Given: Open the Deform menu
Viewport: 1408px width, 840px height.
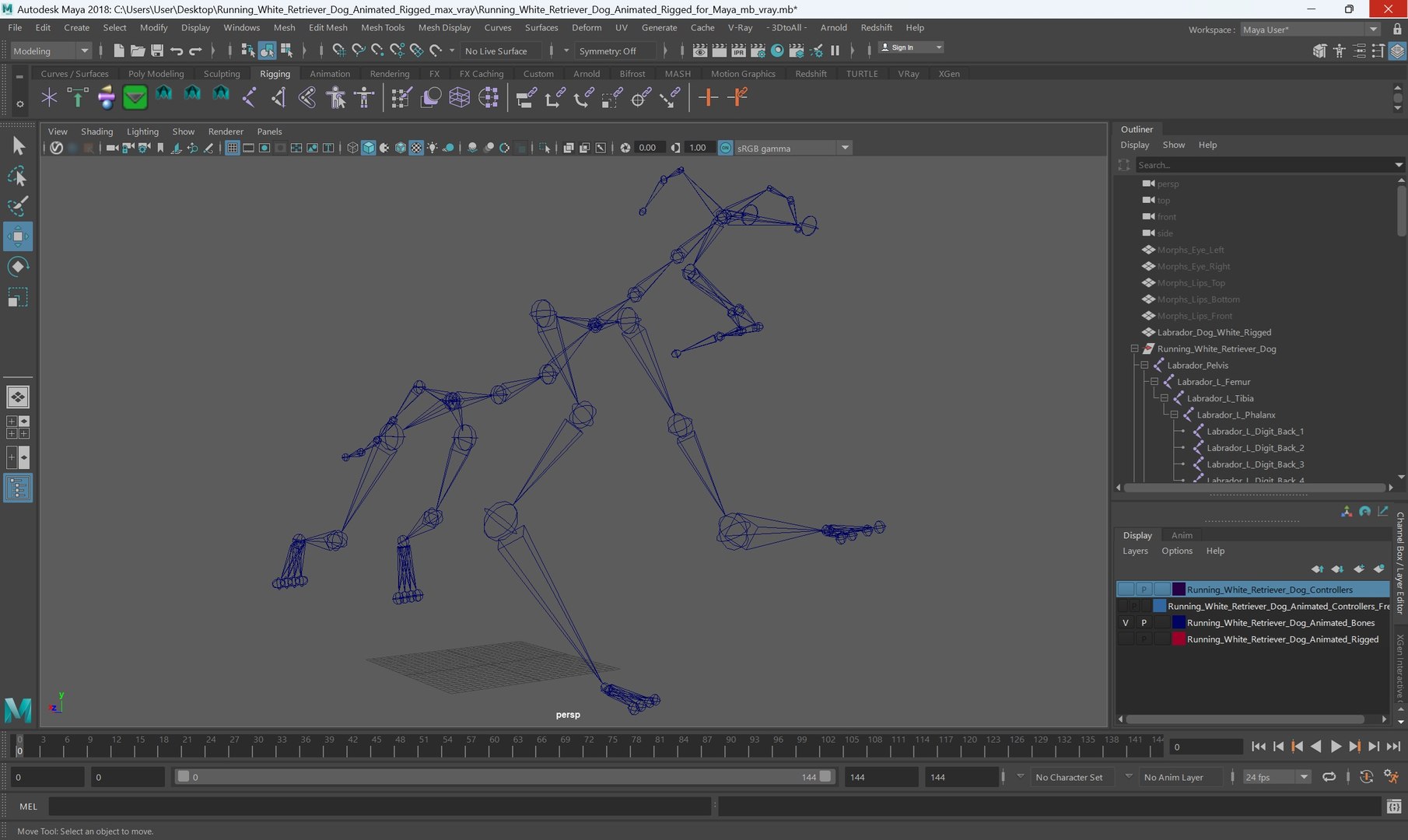Looking at the screenshot, I should click(587, 27).
